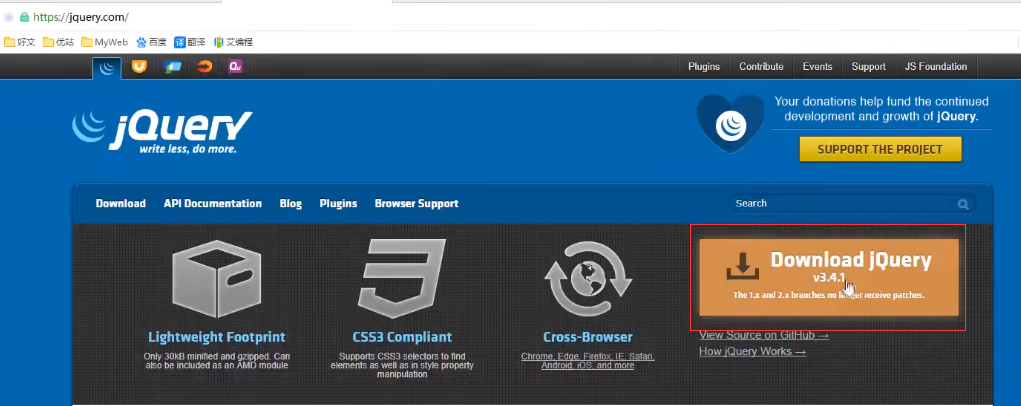Image resolution: width=1021 pixels, height=406 pixels.
Task: Click the Download jQuery v3.4.1 button
Action: tap(829, 277)
